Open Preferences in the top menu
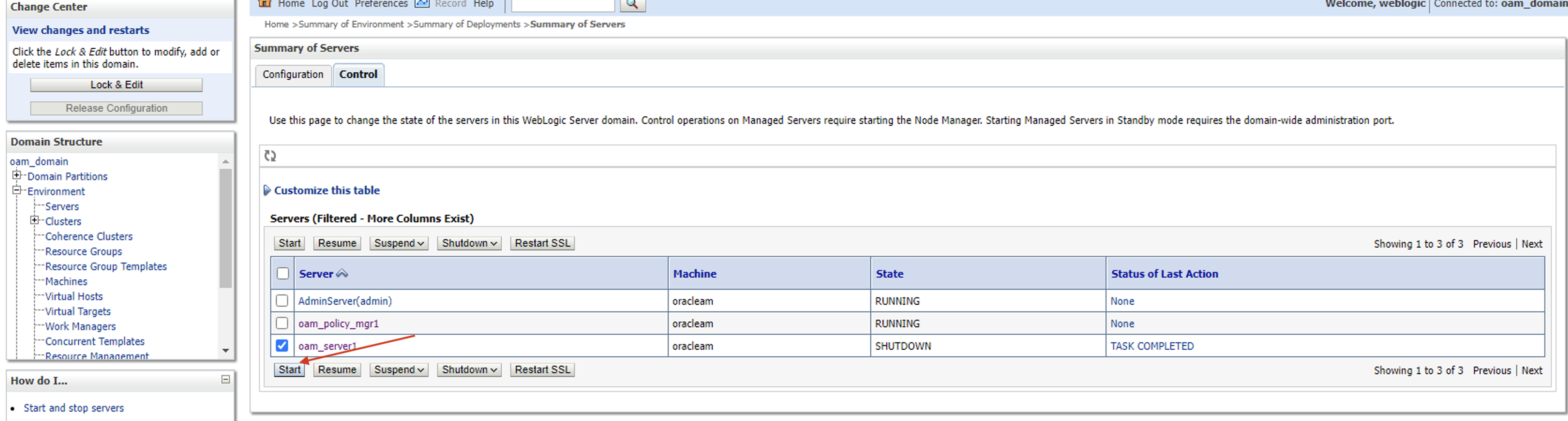Screen dimensions: 1568x421 point(381,4)
